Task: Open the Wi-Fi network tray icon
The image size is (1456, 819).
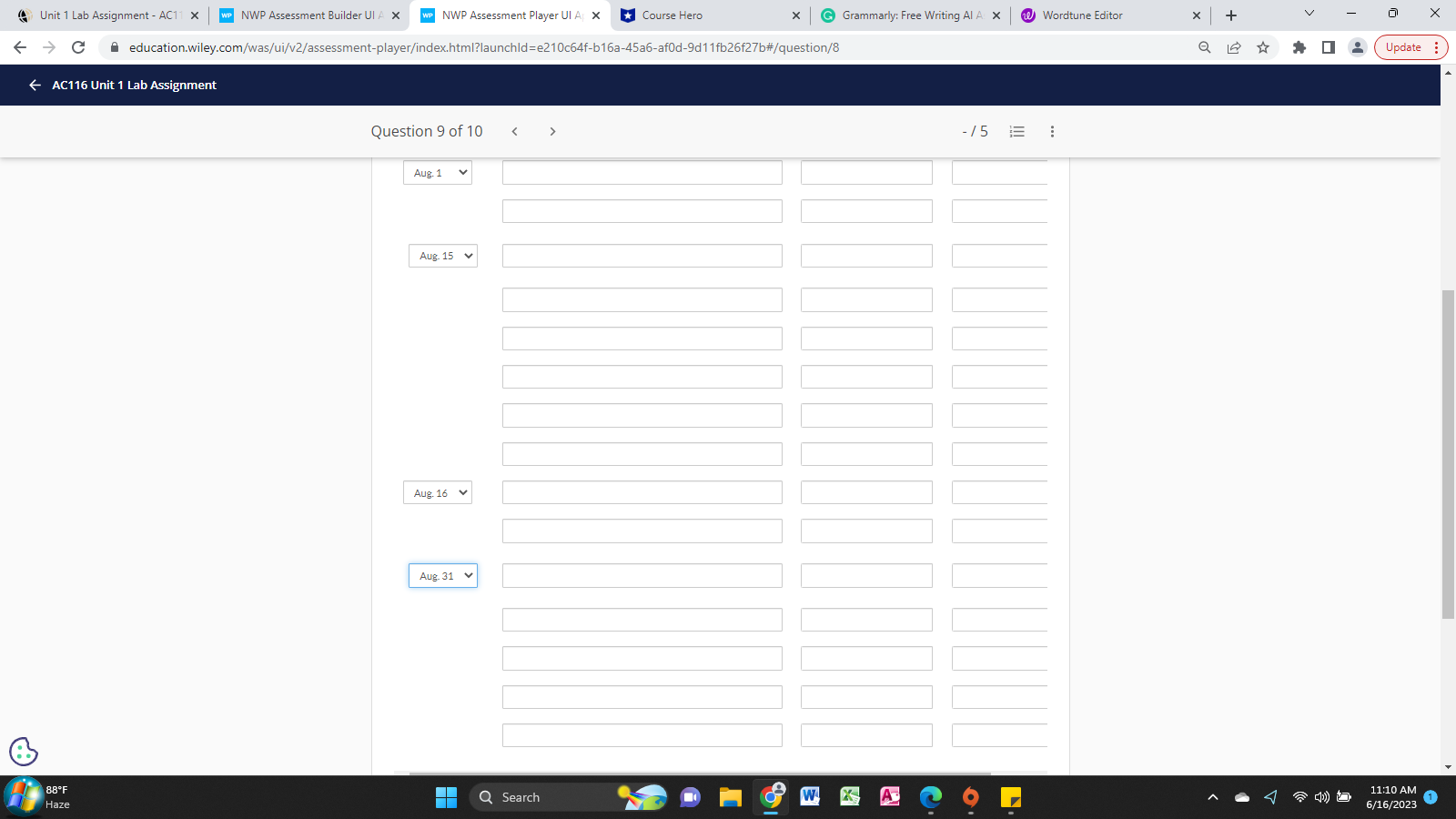Action: [1300, 797]
